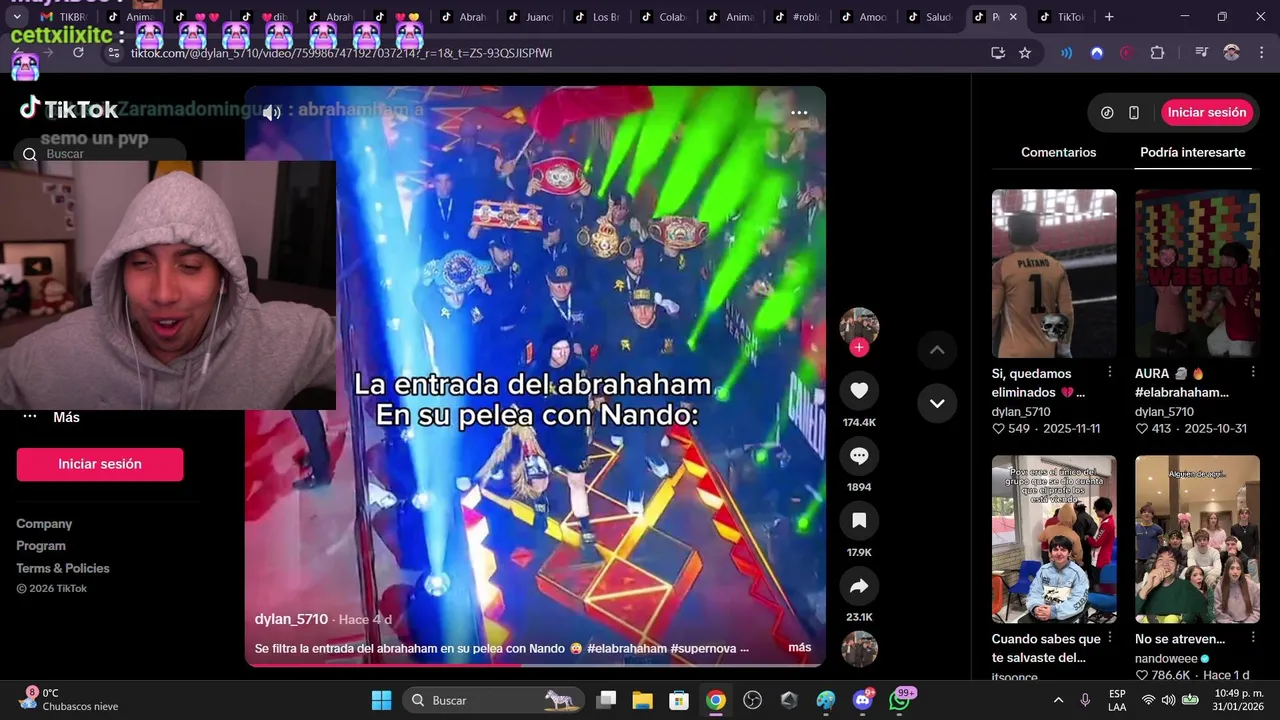Open 'No se atreven' video thumbnail

click(x=1197, y=539)
